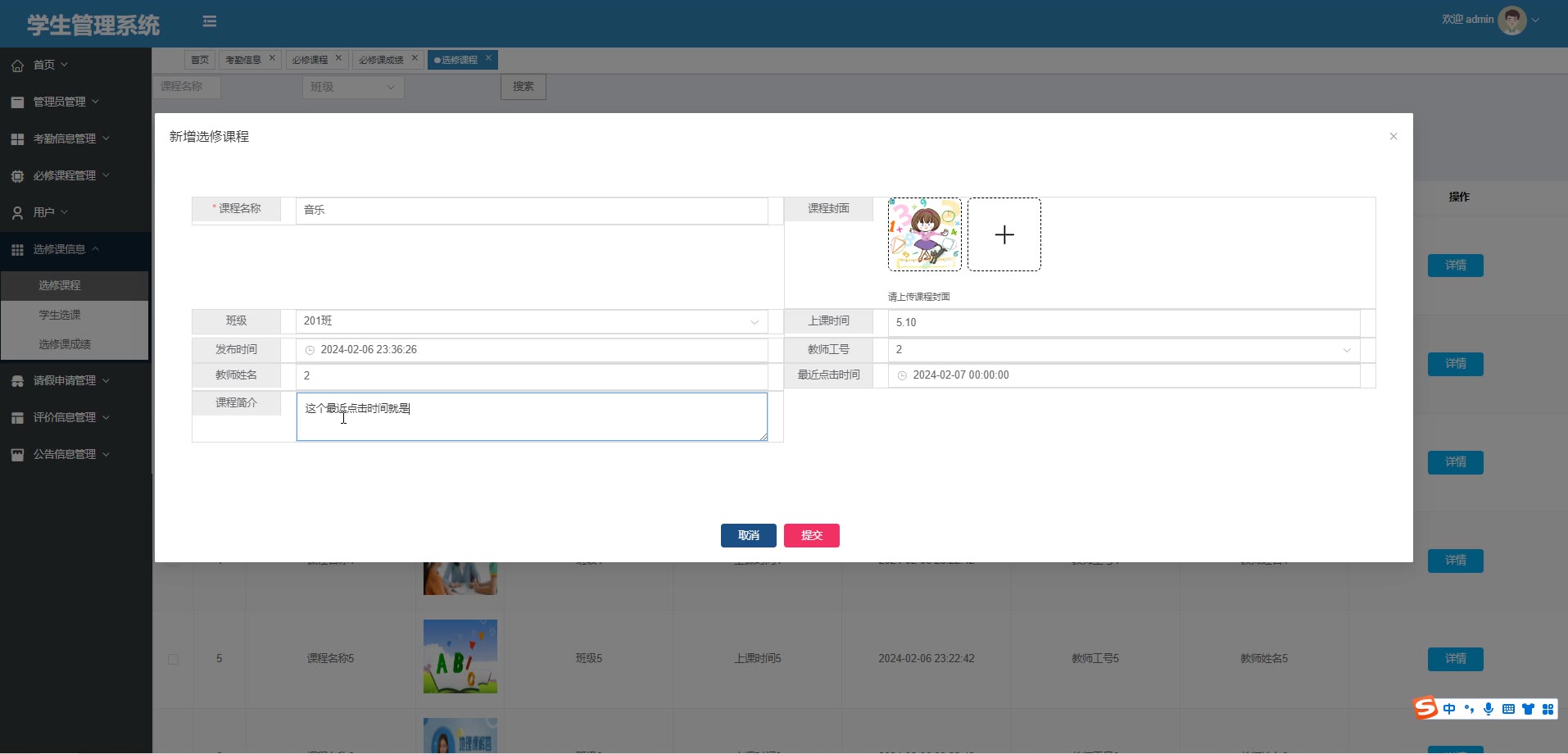This screenshot has height=754, width=1568.
Task: Click the 课程简介 text area
Action: [532, 416]
